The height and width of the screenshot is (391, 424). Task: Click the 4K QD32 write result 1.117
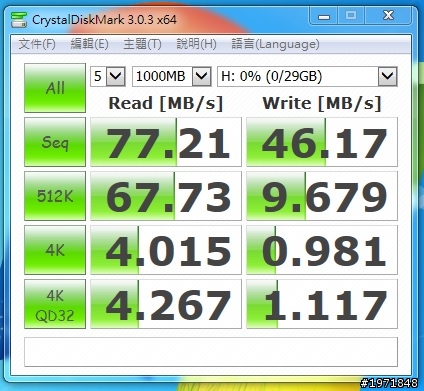322,304
